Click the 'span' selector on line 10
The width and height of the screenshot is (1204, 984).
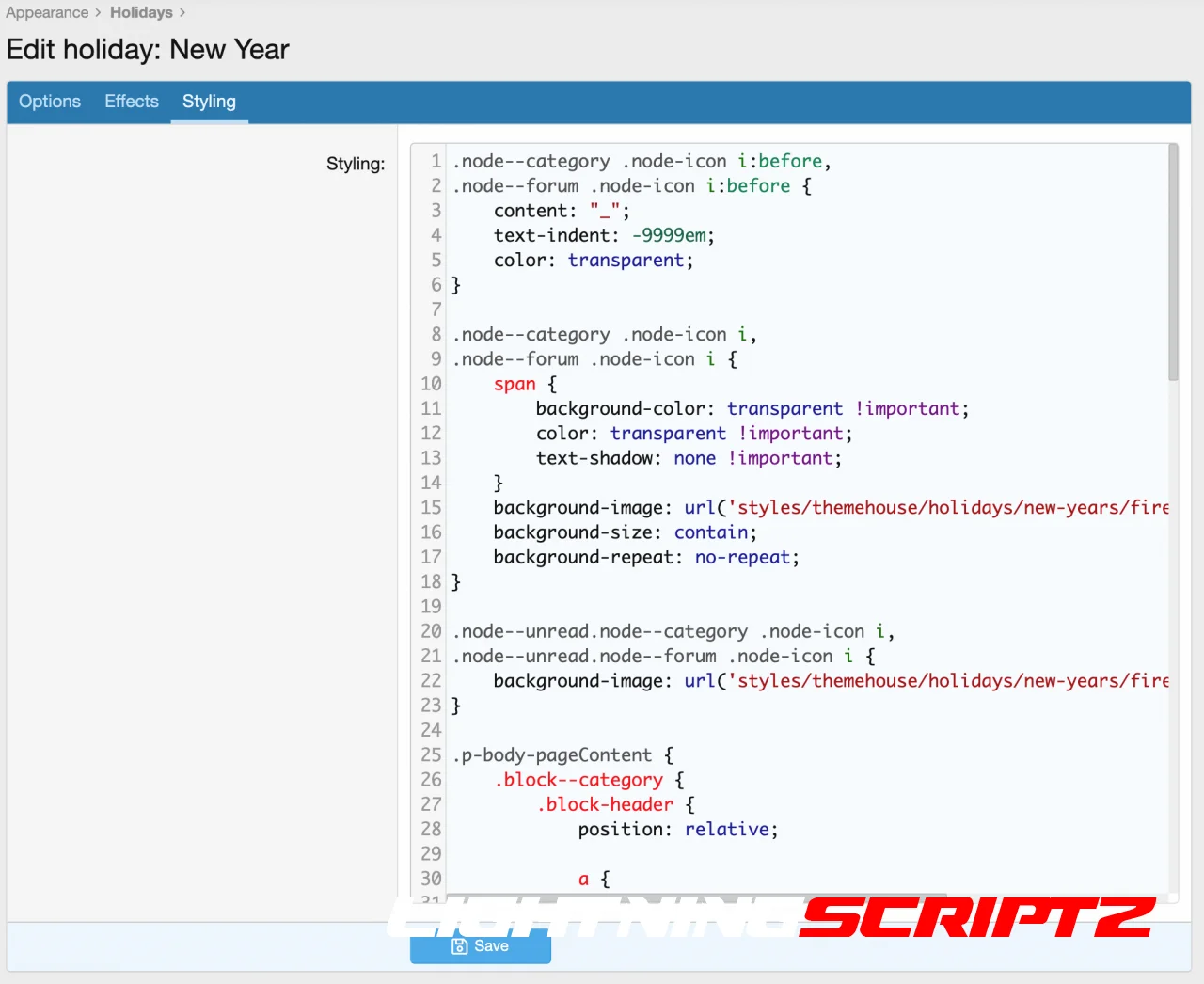click(515, 384)
